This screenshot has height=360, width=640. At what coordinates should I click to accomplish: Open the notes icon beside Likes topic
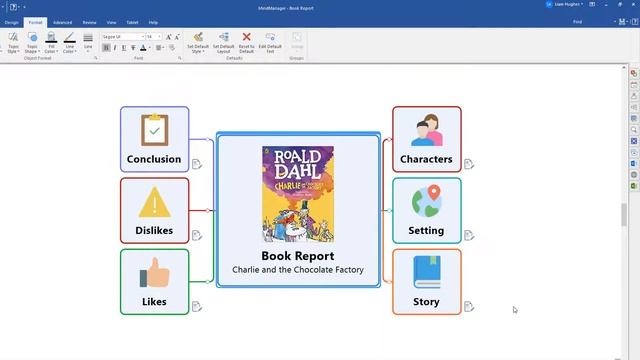[197, 307]
